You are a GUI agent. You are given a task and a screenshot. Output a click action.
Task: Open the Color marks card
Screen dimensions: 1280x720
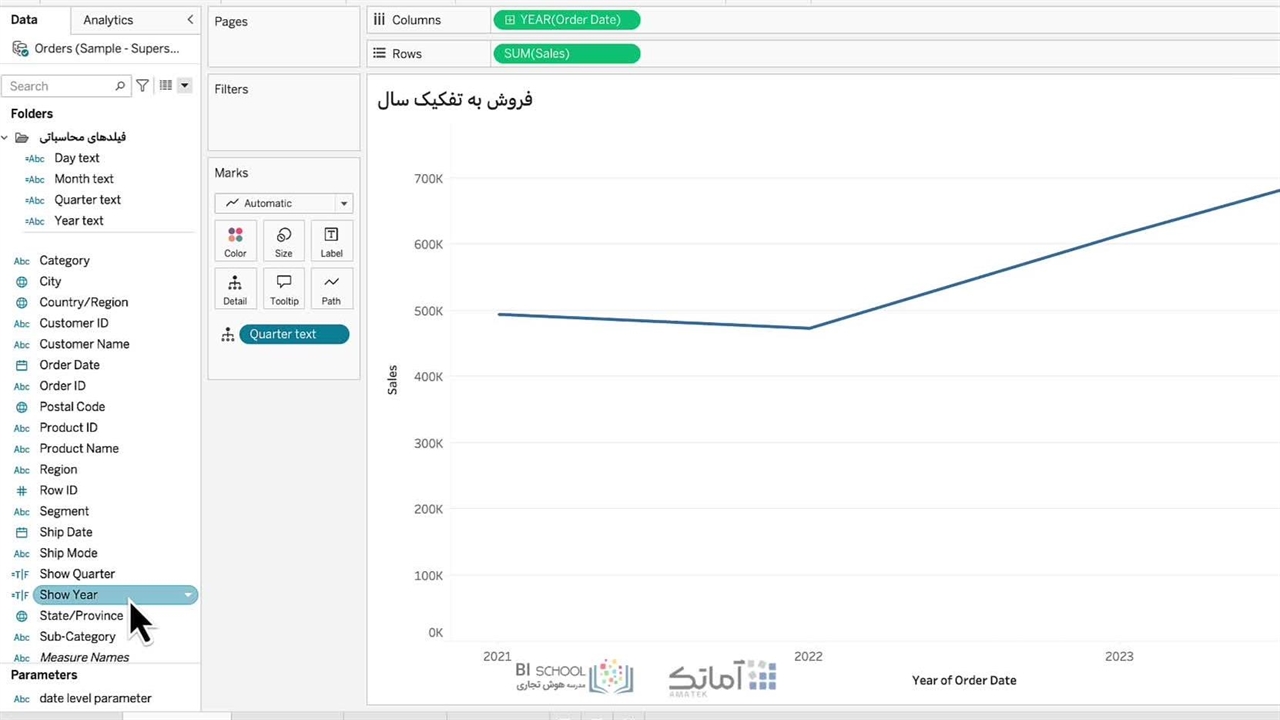pyautogui.click(x=235, y=241)
